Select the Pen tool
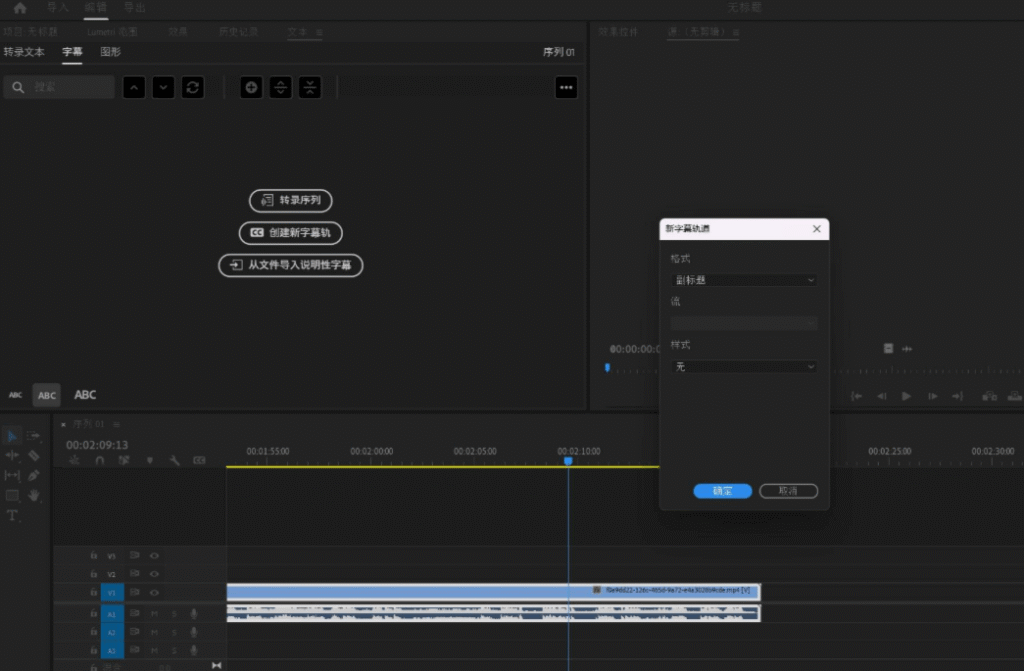The height and width of the screenshot is (671, 1024). click(33, 476)
